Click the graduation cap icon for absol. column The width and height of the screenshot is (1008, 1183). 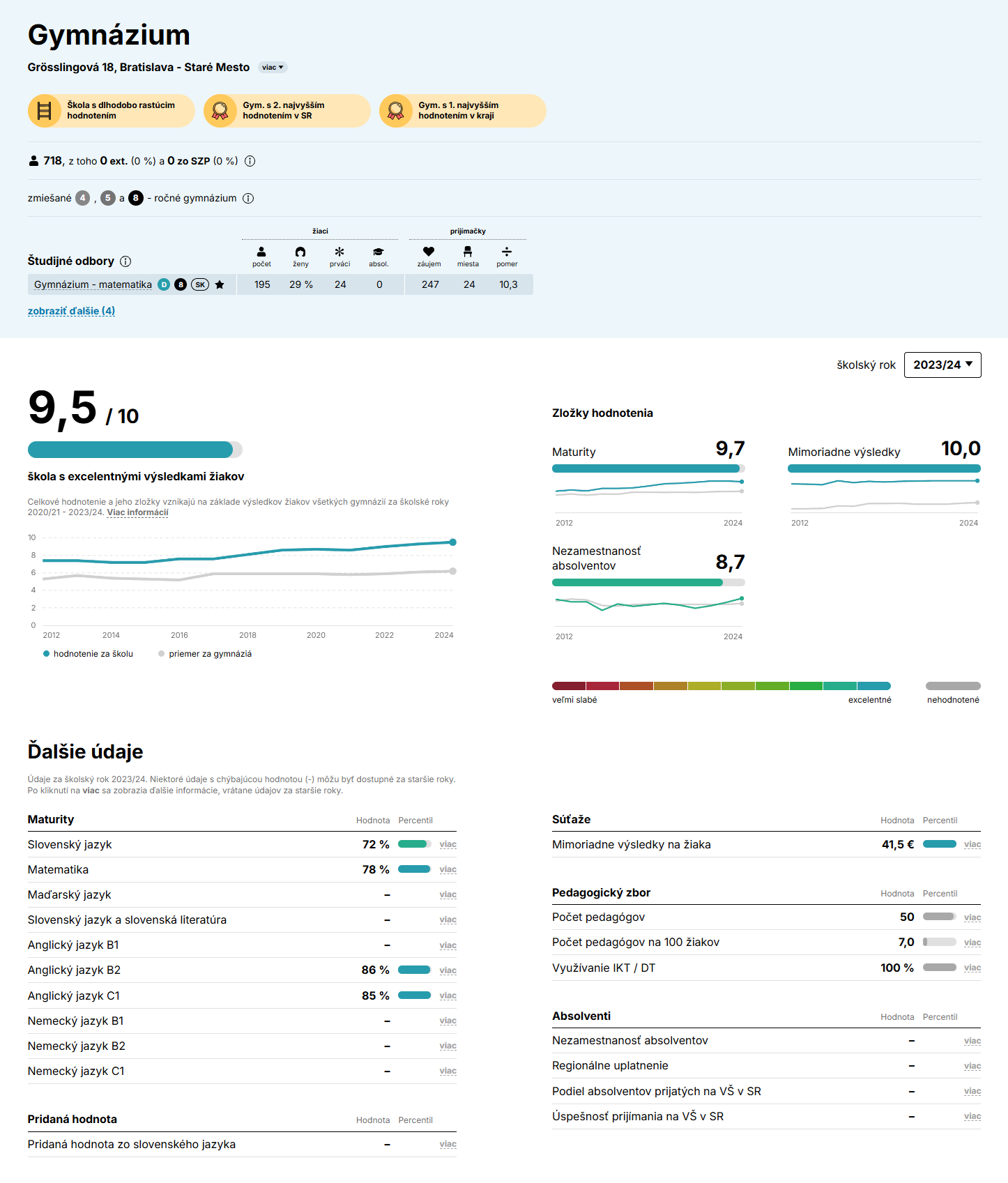click(379, 252)
